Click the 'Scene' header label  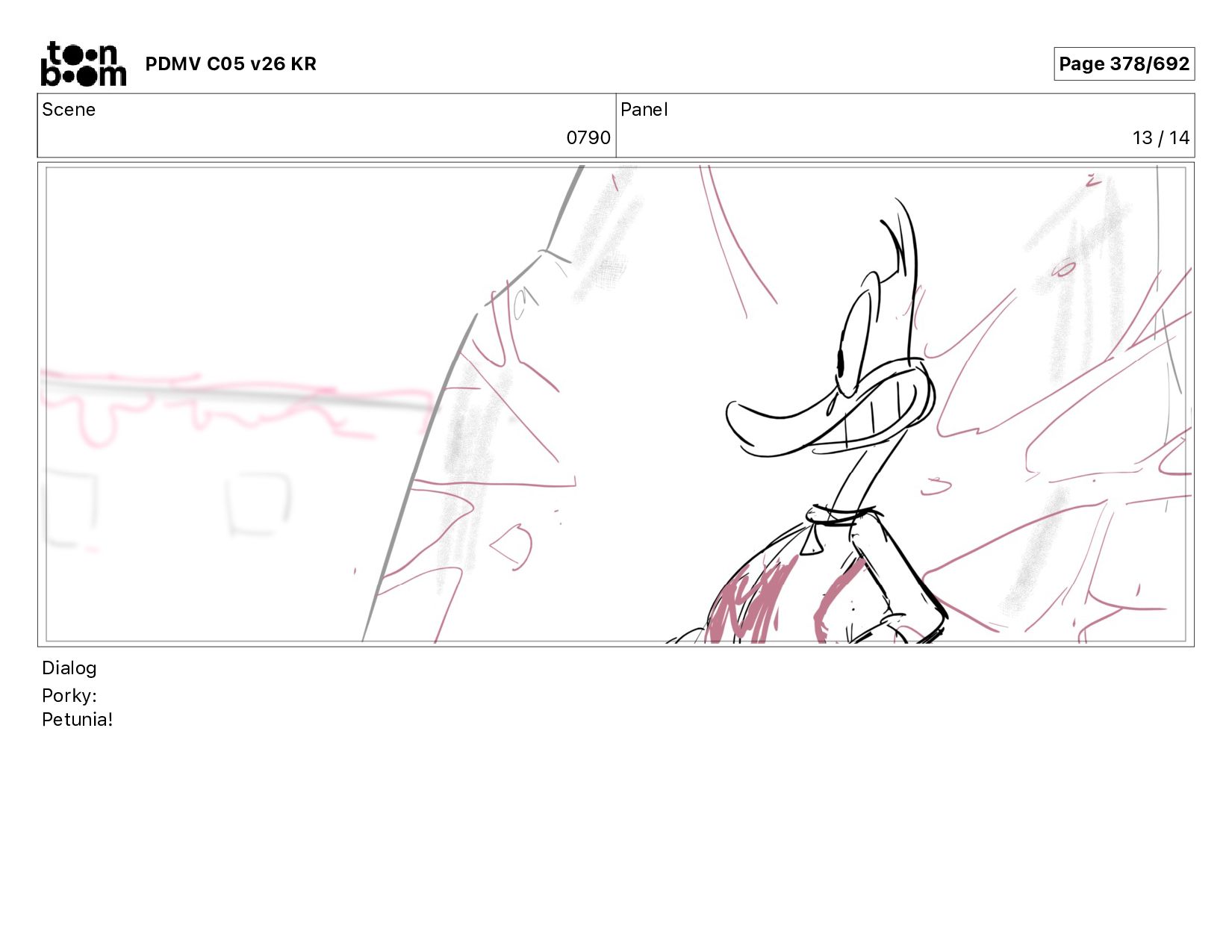click(x=69, y=110)
